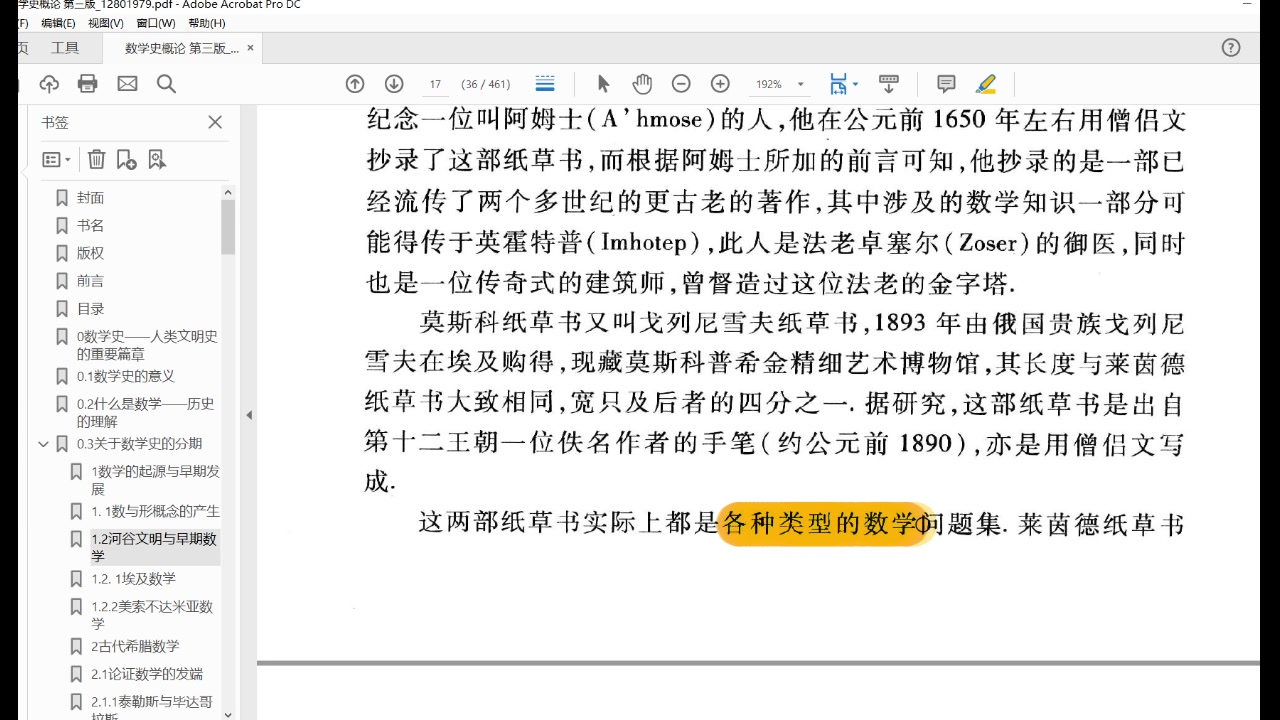Select the 数学史概论 第三版 document tab

[x=181, y=48]
